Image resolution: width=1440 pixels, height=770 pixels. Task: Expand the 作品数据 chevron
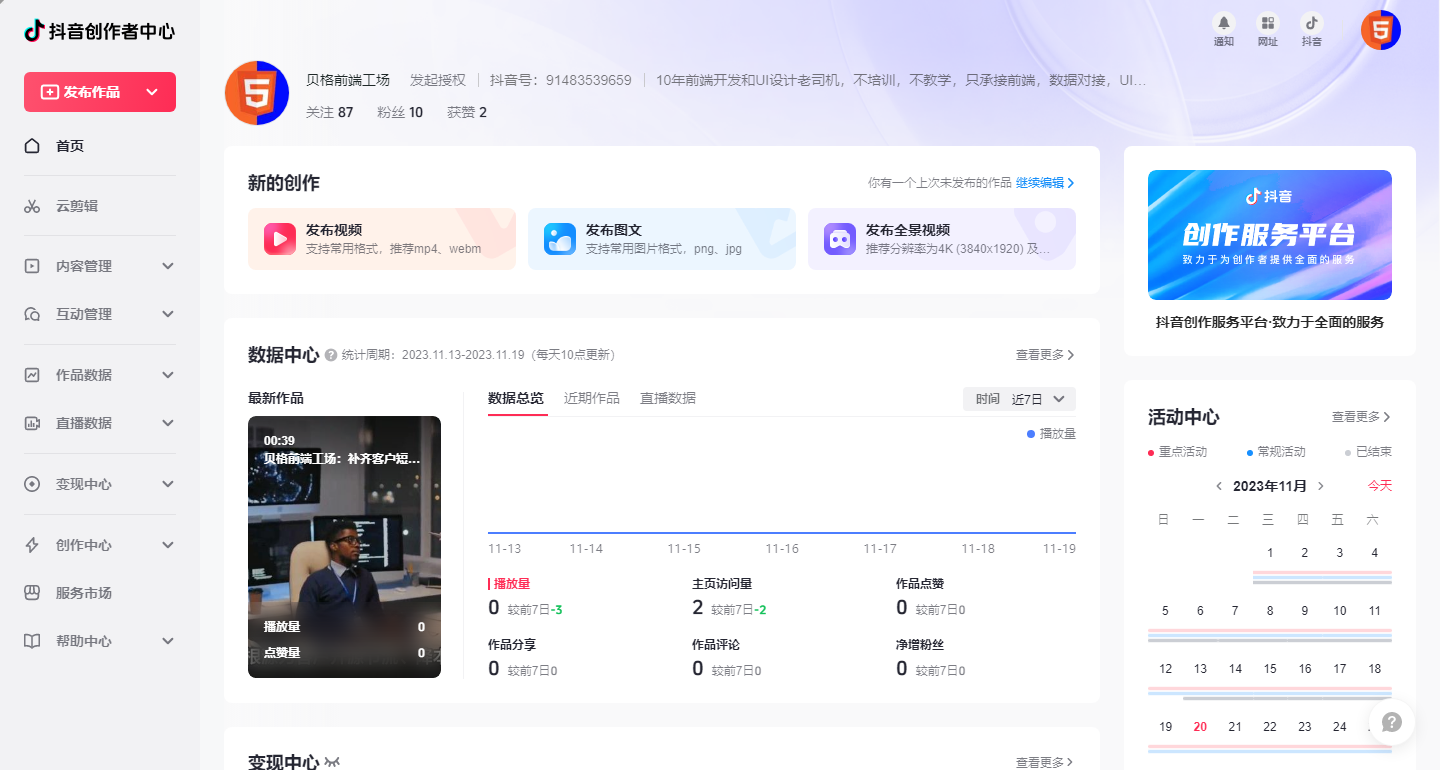pos(168,375)
